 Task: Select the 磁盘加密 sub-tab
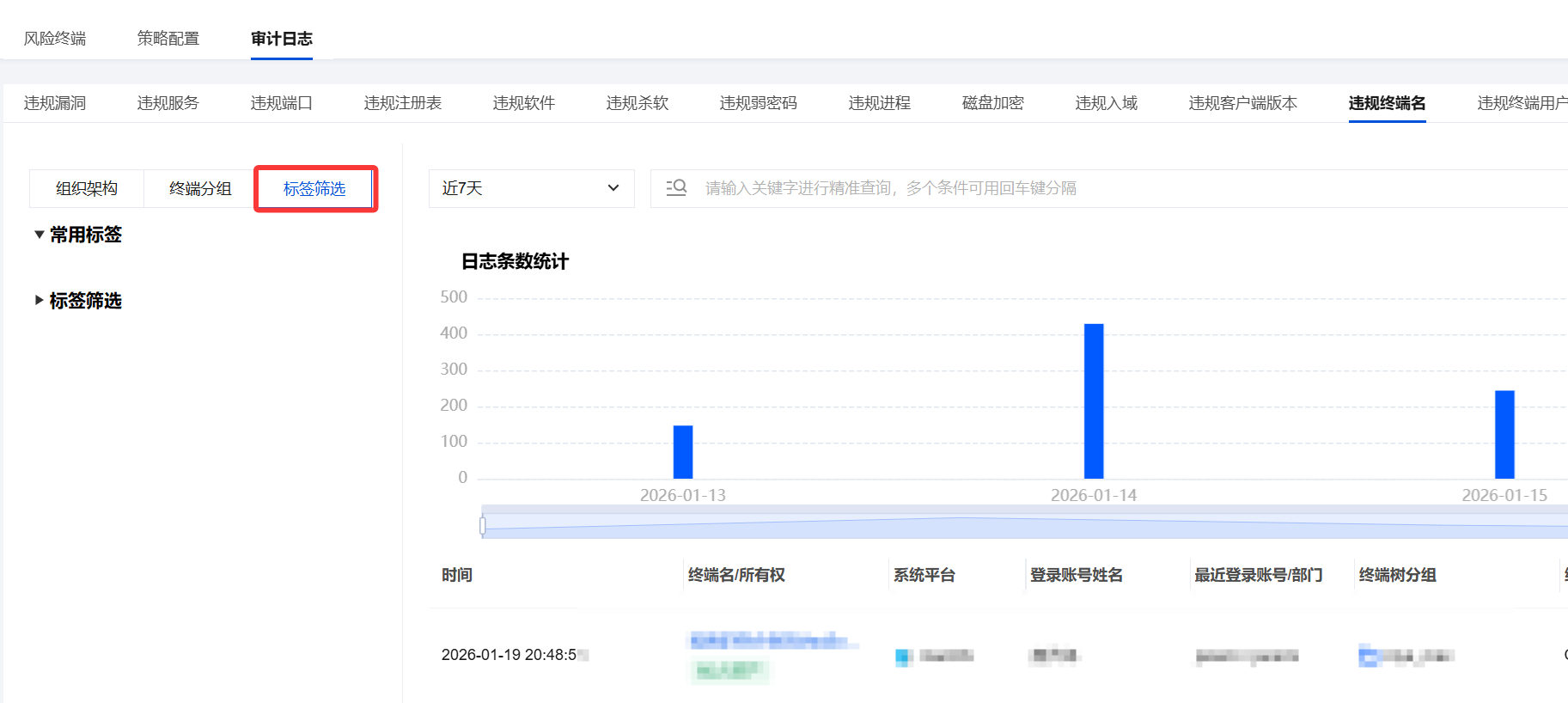[x=993, y=103]
